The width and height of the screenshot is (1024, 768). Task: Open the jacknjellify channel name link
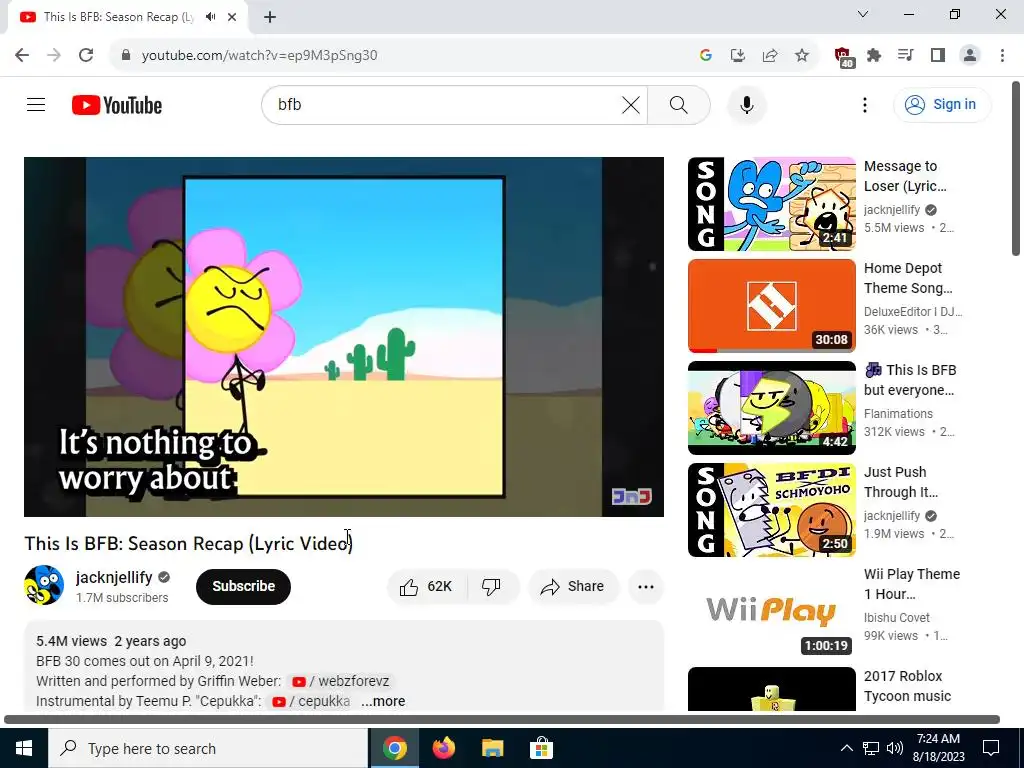(x=114, y=577)
